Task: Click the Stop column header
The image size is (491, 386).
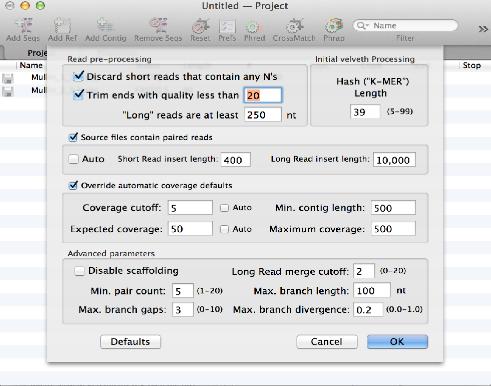Action: click(x=472, y=65)
